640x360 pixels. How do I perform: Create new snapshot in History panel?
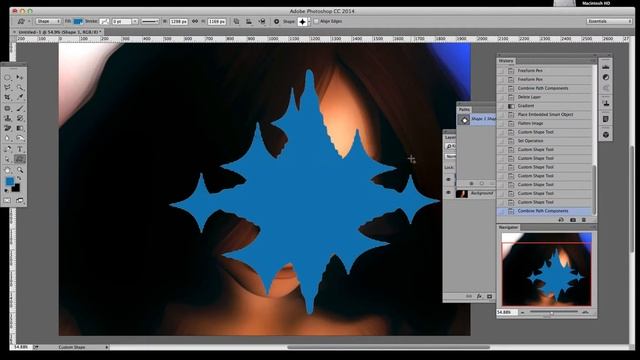pos(573,220)
